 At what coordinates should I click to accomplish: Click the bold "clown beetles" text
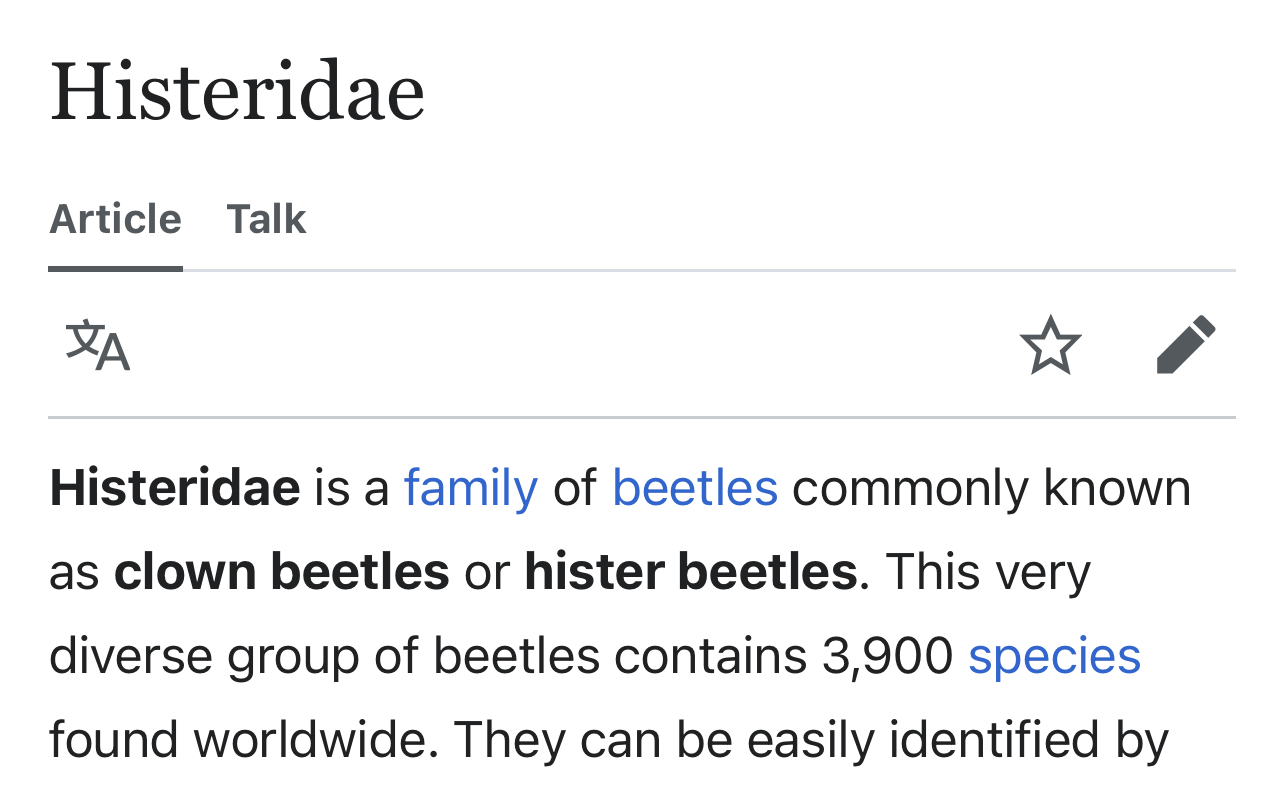[x=281, y=573]
